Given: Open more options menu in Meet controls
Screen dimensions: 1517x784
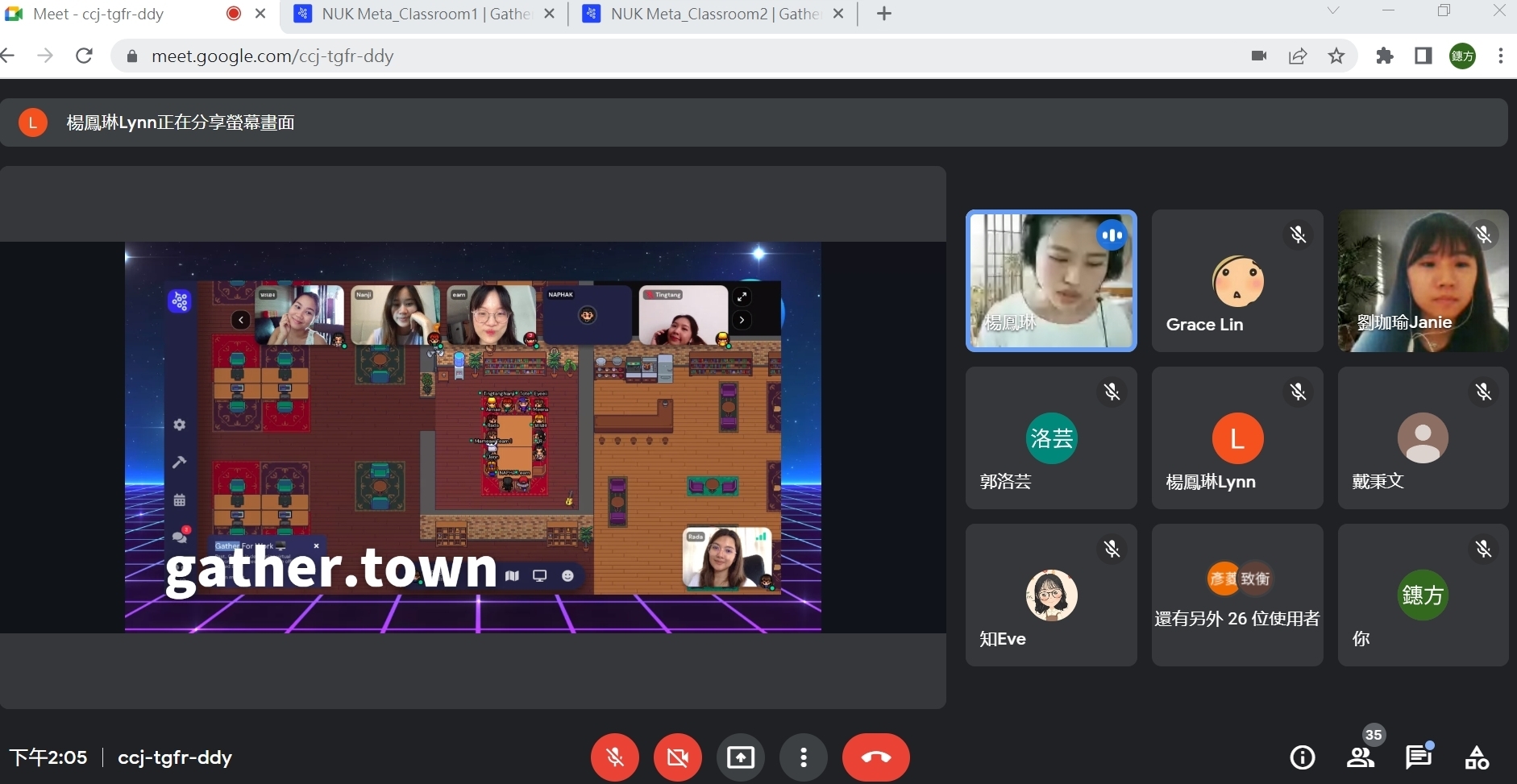Looking at the screenshot, I should pos(804,757).
